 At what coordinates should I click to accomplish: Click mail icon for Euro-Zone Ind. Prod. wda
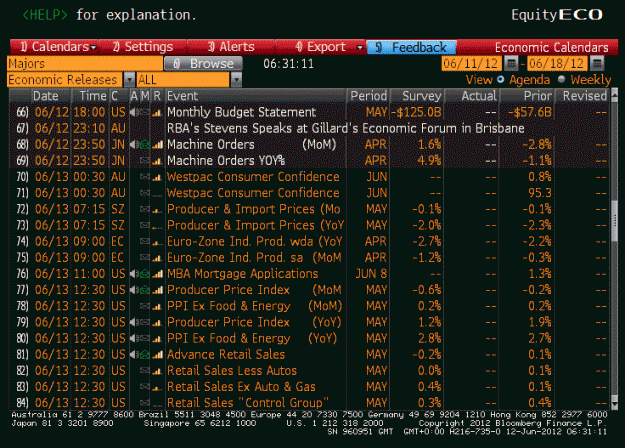point(145,242)
